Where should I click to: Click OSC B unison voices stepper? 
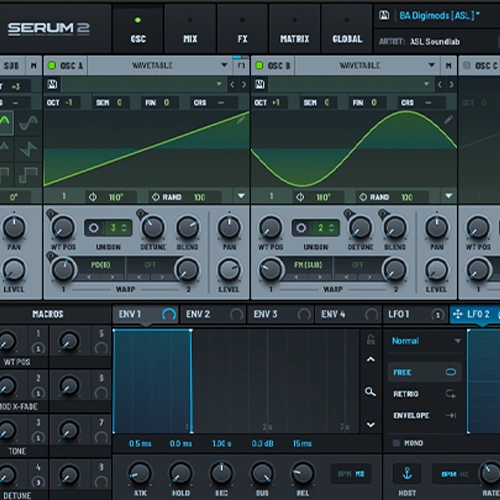[x=325, y=228]
